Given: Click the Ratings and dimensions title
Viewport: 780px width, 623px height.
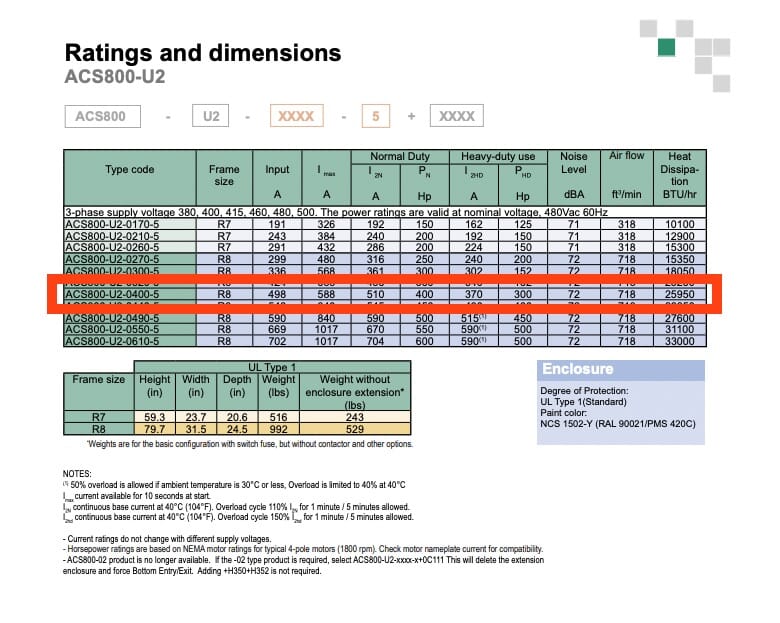Looking at the screenshot, I should (202, 53).
